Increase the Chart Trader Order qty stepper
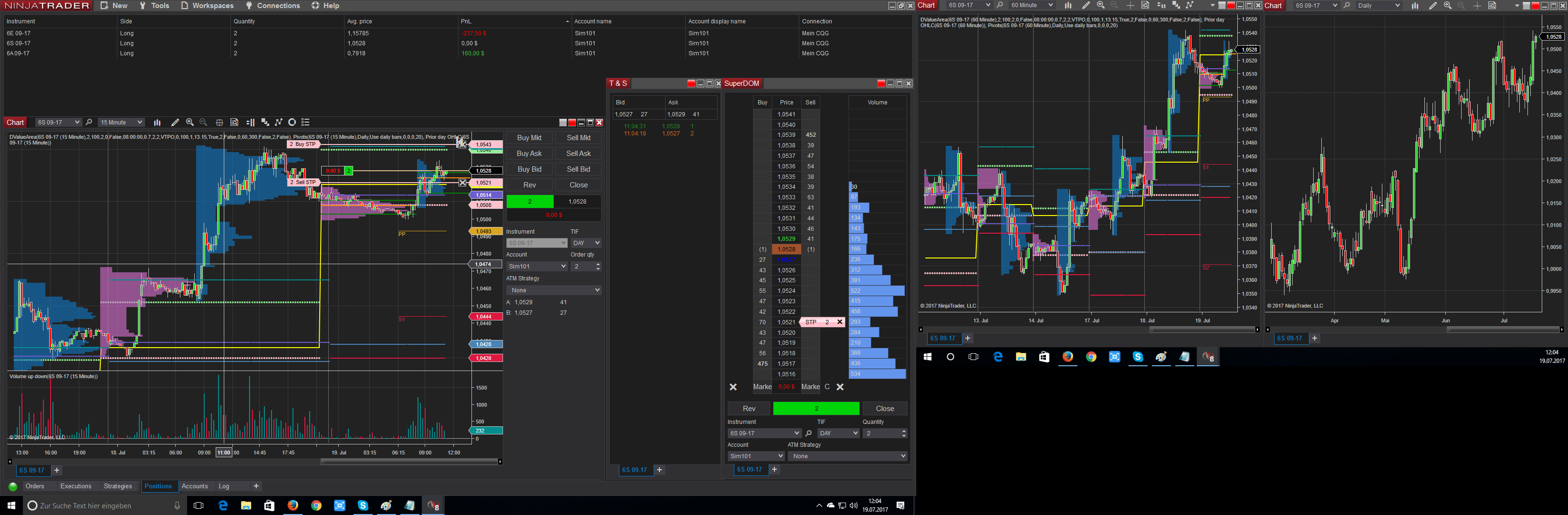The width and height of the screenshot is (1568, 515). [x=598, y=265]
